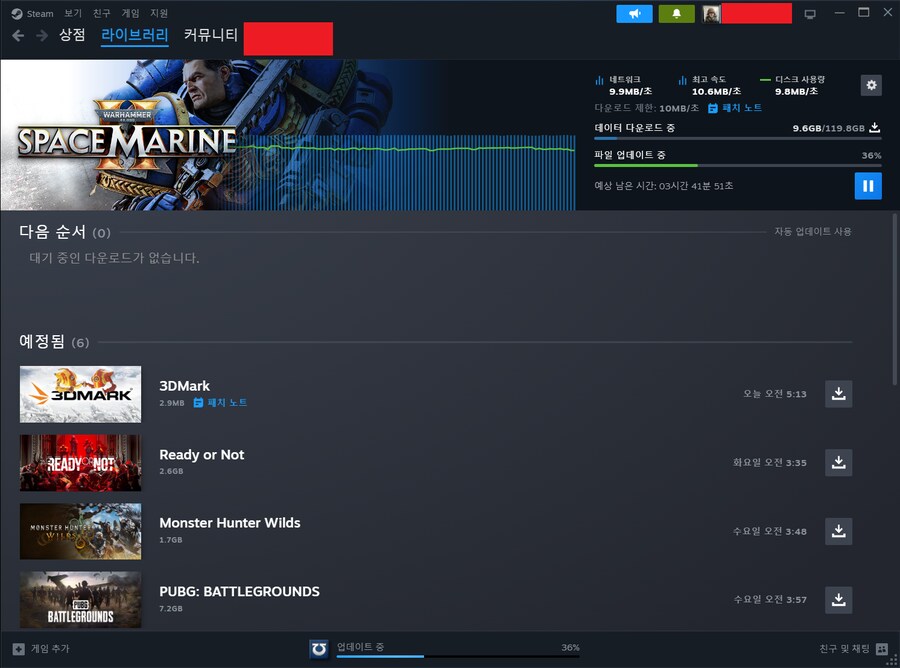Viewport: 900px width, 668px height.
Task: Click the Steam logo menu
Action: click(32, 13)
